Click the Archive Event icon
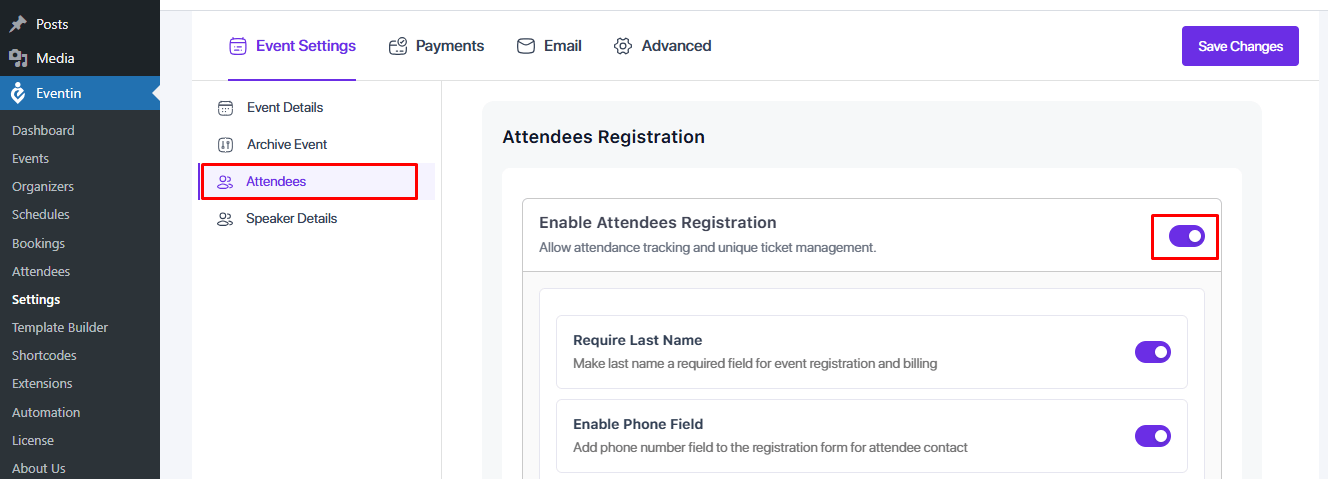 tap(226, 145)
